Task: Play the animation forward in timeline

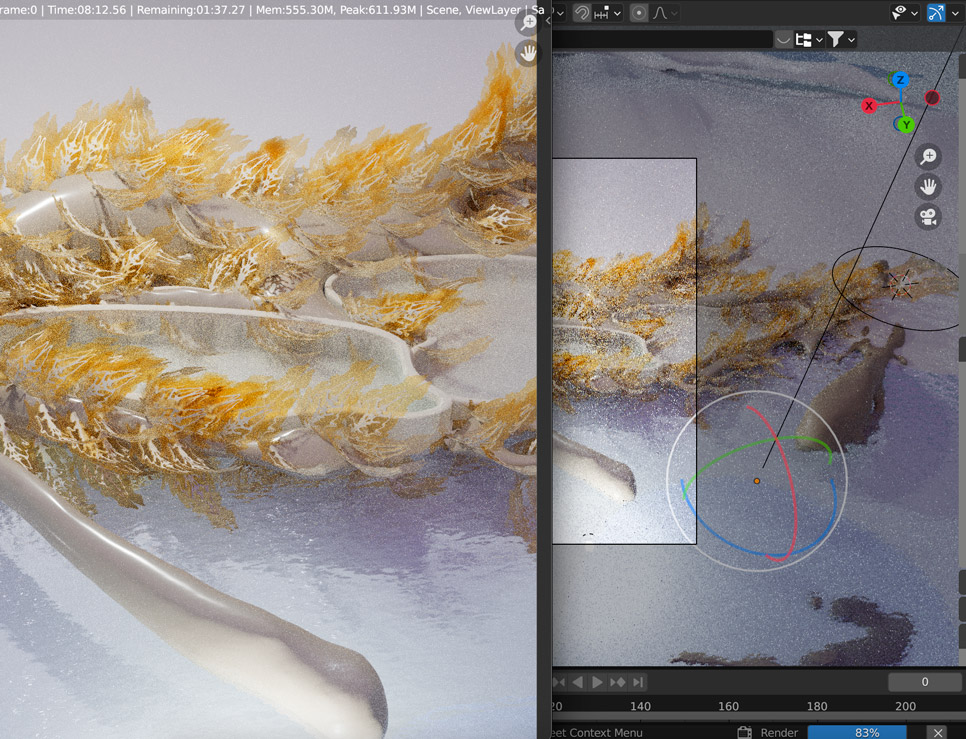Action: [x=597, y=682]
